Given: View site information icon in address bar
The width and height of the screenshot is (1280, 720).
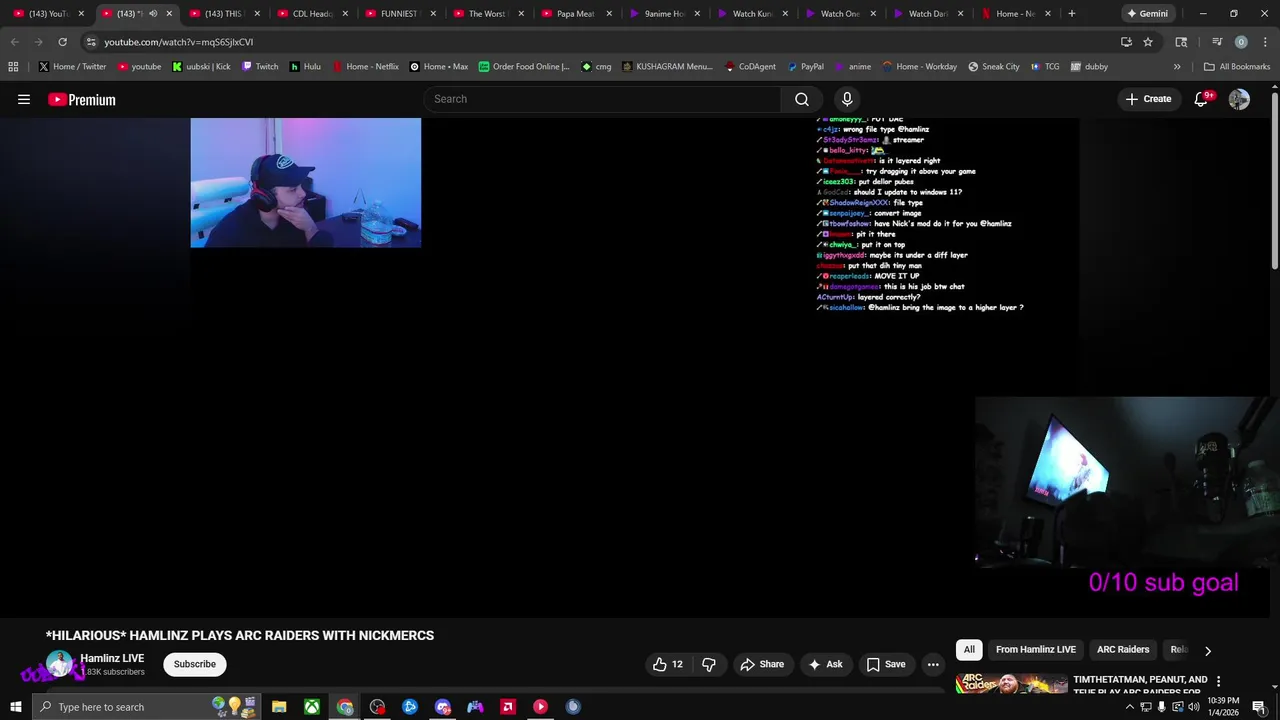Looking at the screenshot, I should pos(90,42).
